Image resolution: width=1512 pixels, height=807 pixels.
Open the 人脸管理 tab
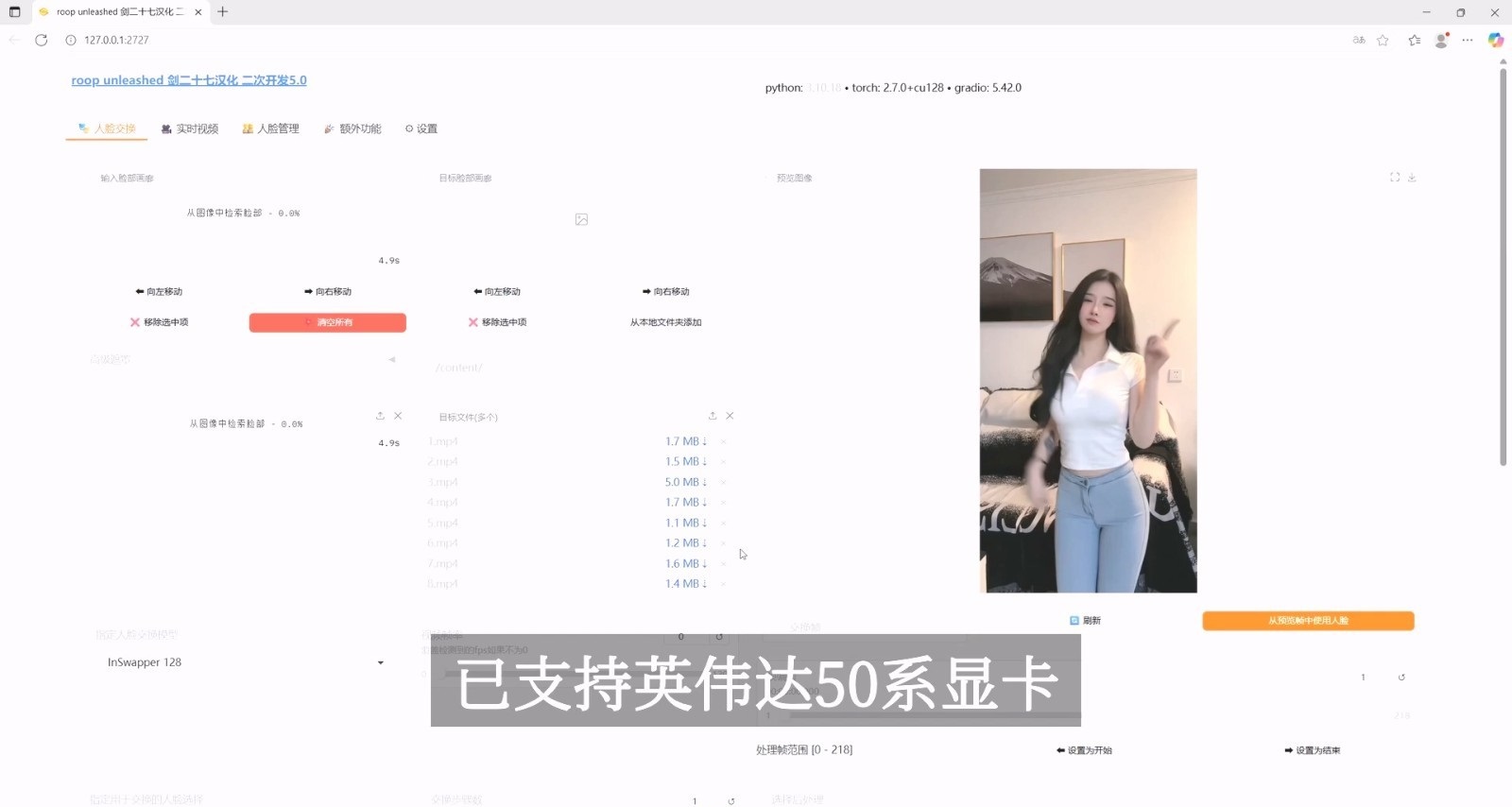pos(270,129)
